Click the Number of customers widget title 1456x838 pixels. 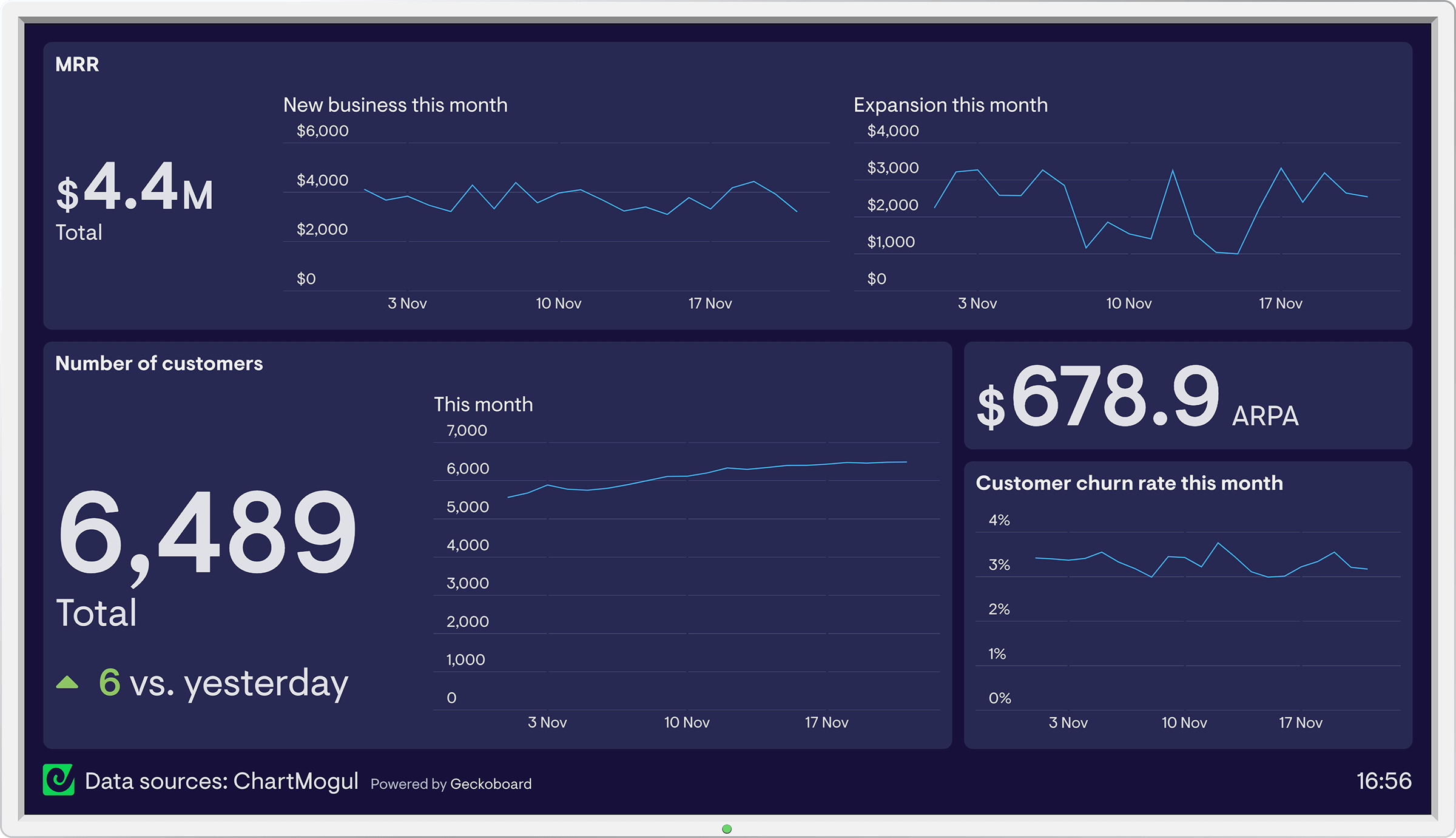[x=159, y=363]
